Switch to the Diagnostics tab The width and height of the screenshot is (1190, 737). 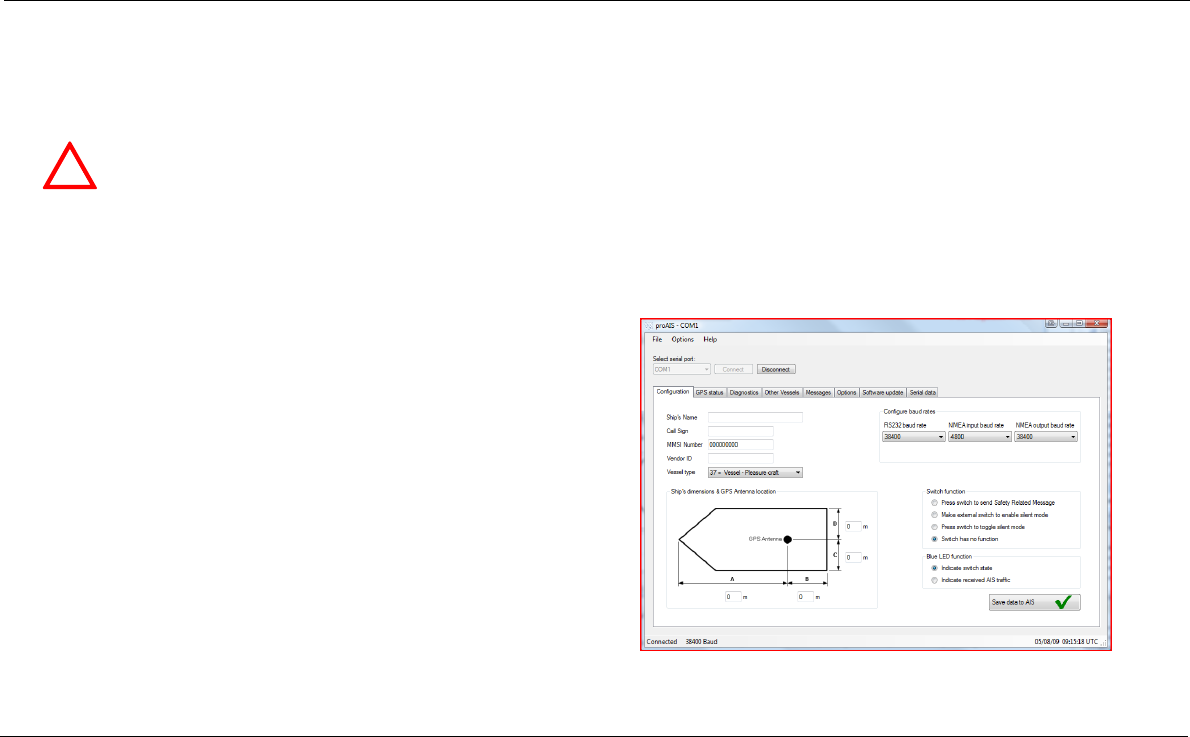click(x=744, y=392)
